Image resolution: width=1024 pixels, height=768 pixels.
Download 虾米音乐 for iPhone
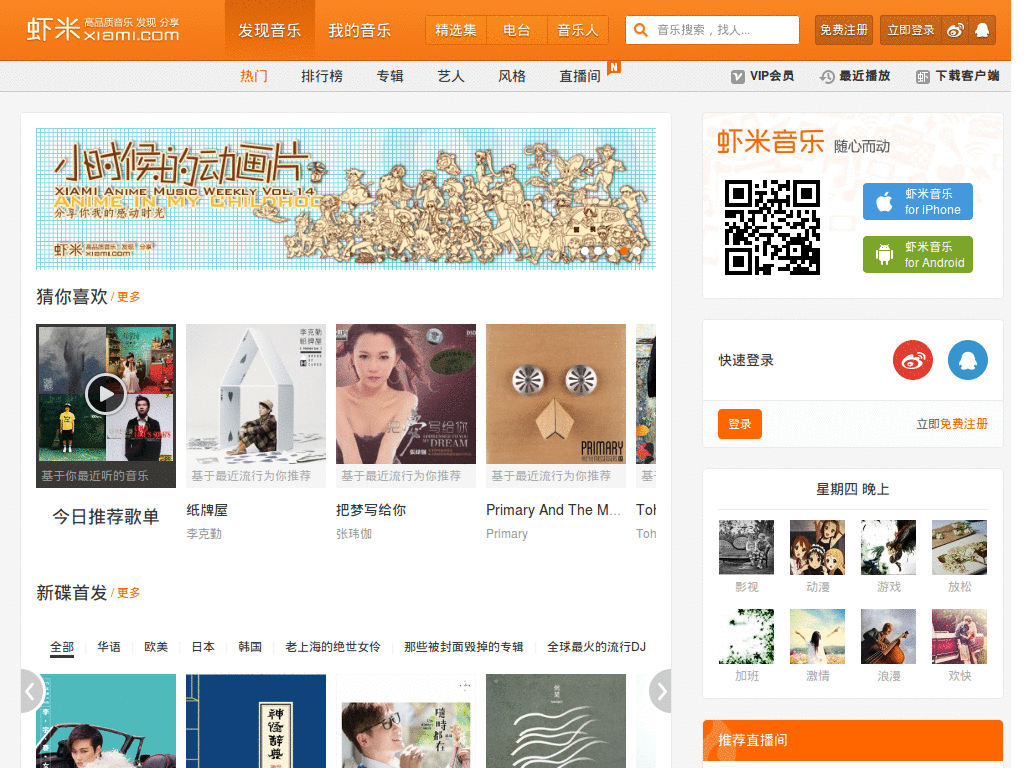pos(918,201)
